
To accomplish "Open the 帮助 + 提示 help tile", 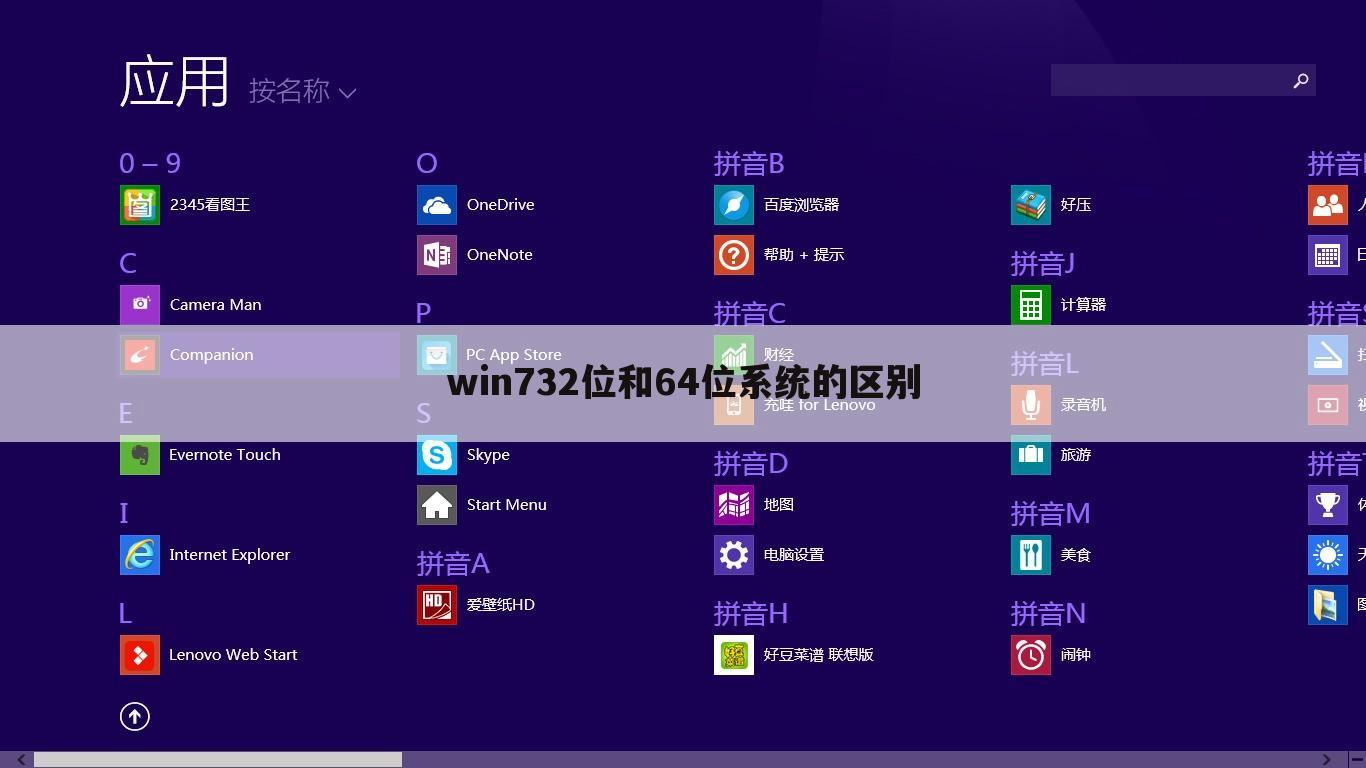I will (x=785, y=254).
